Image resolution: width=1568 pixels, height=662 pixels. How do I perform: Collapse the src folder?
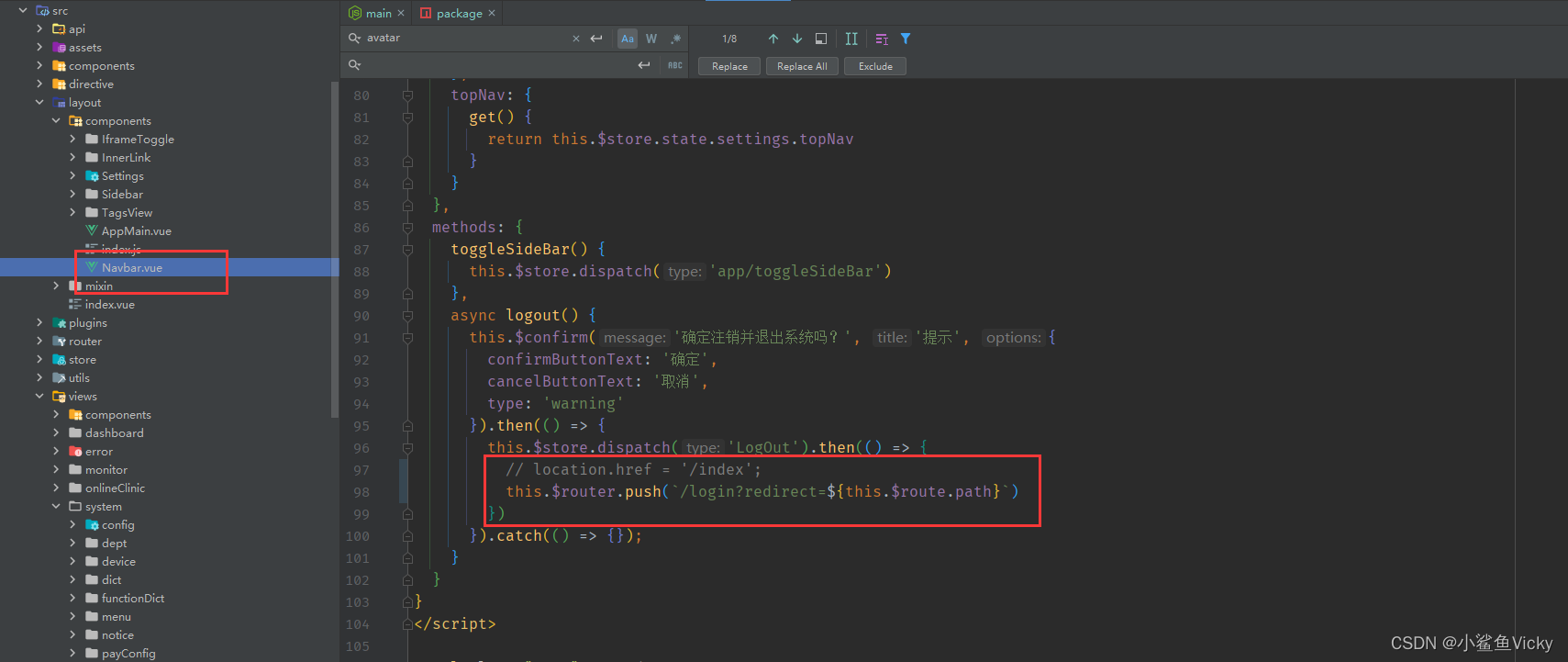click(23, 10)
